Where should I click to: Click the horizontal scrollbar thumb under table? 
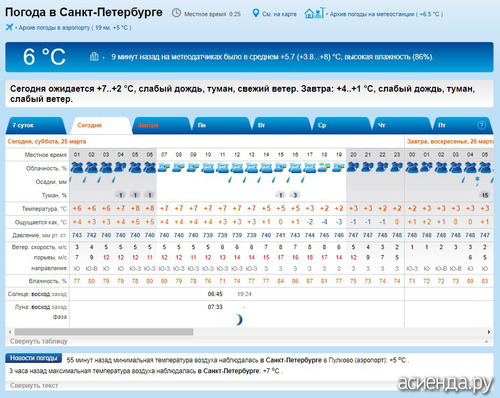click(104, 332)
